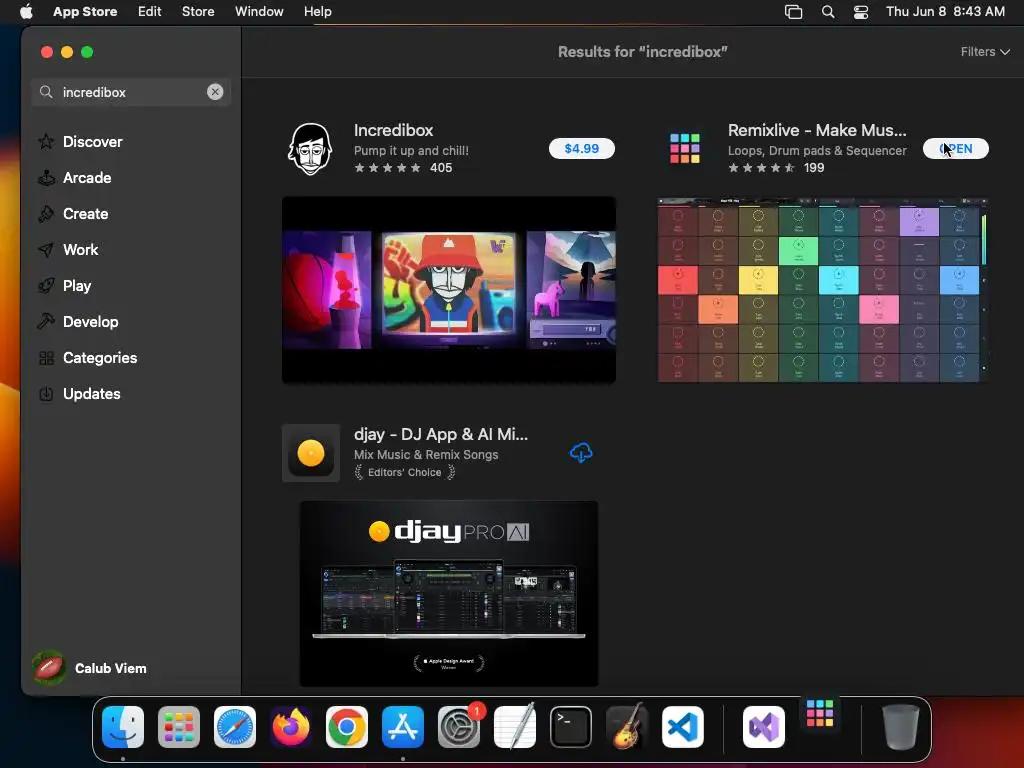Open the Remixlive app

[955, 148]
